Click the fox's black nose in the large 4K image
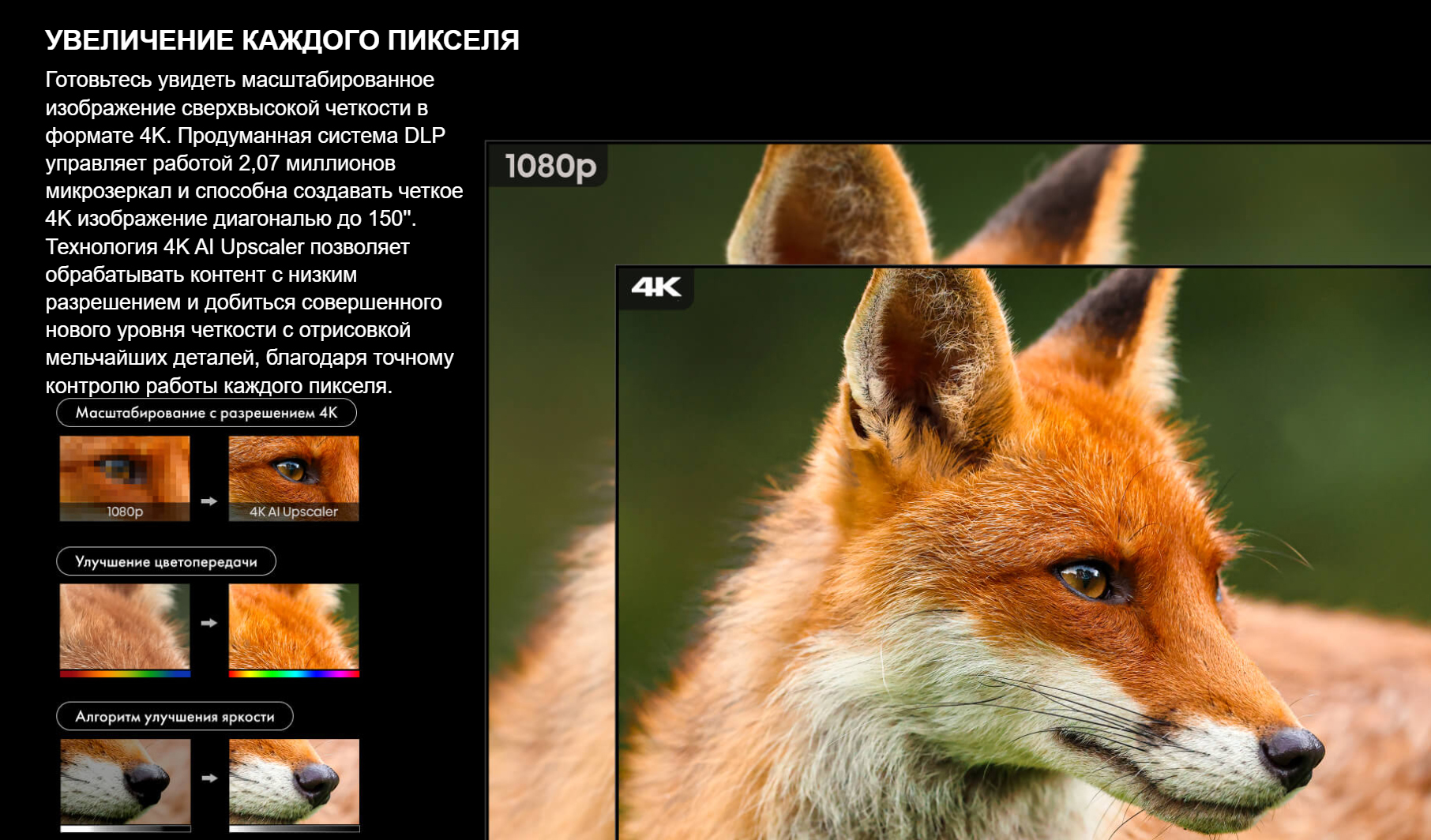Screen dimensions: 1431x840 [1293, 752]
